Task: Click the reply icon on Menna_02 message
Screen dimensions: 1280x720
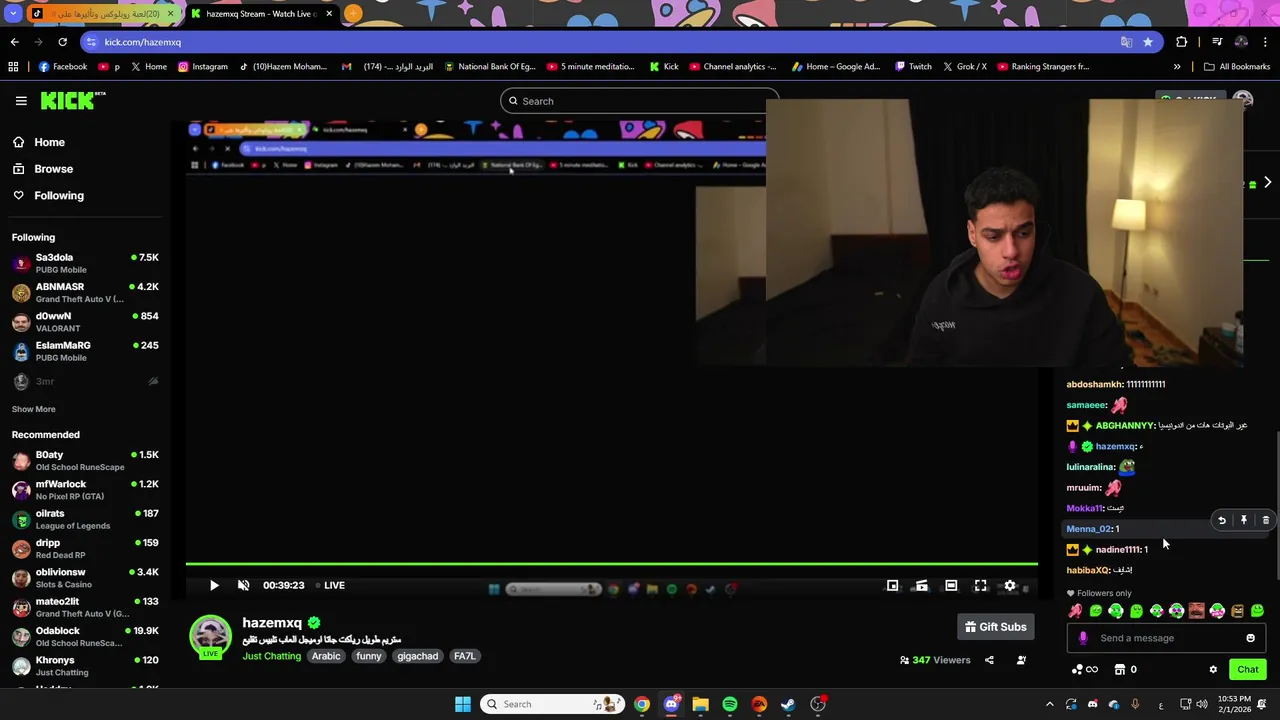Action: point(1221,520)
